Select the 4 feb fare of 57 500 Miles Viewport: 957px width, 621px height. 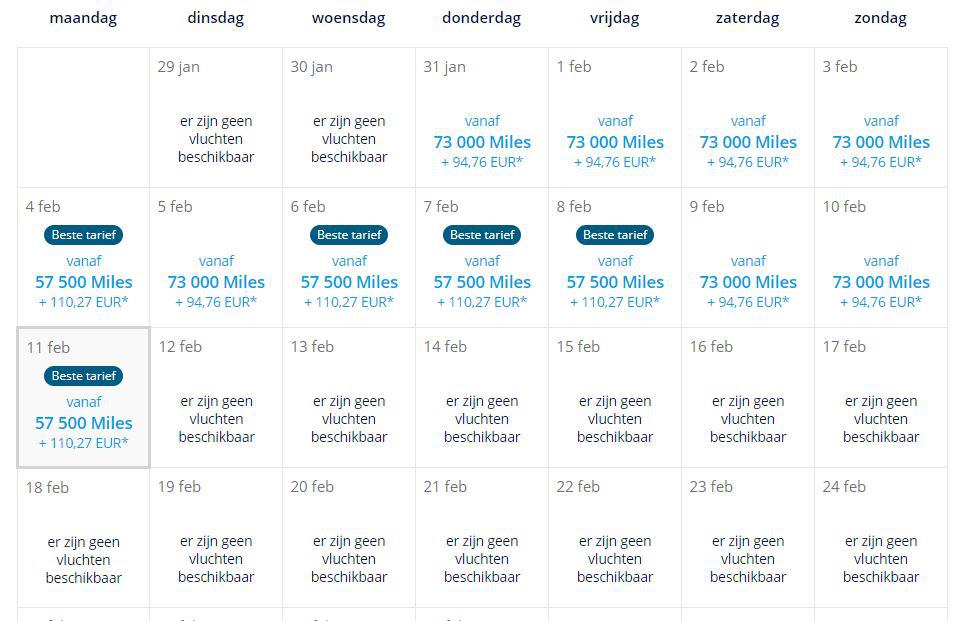click(84, 282)
